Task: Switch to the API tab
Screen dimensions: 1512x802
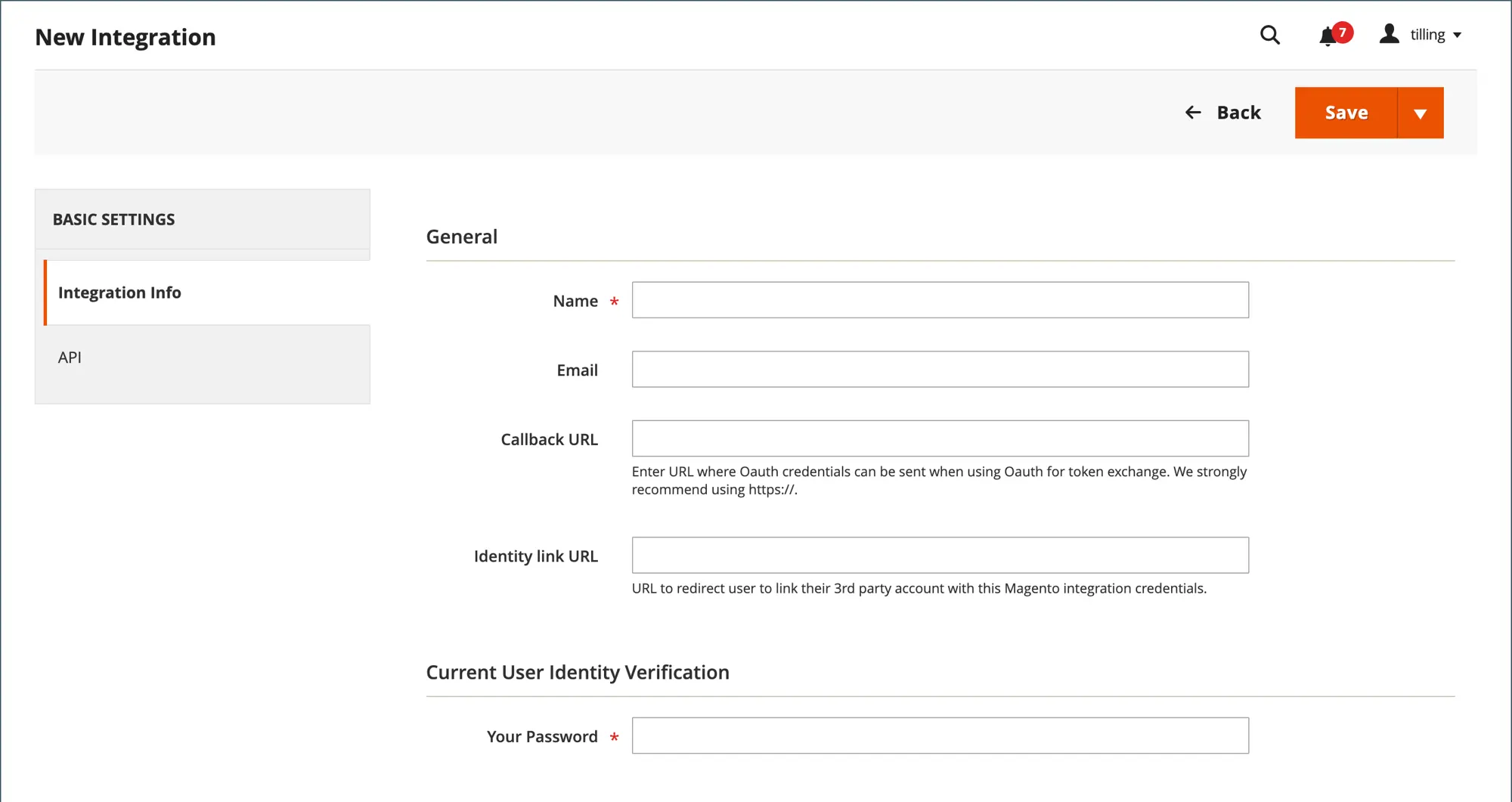Action: pyautogui.click(x=70, y=358)
